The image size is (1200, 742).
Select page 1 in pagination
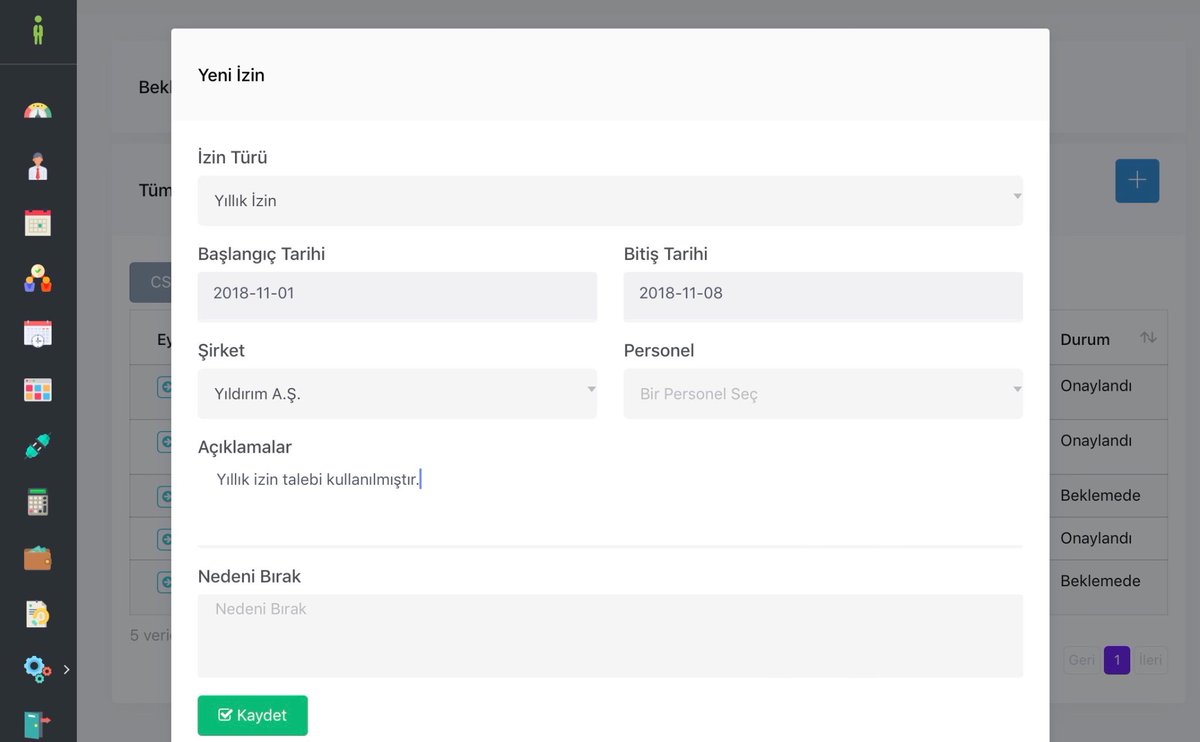point(1117,660)
